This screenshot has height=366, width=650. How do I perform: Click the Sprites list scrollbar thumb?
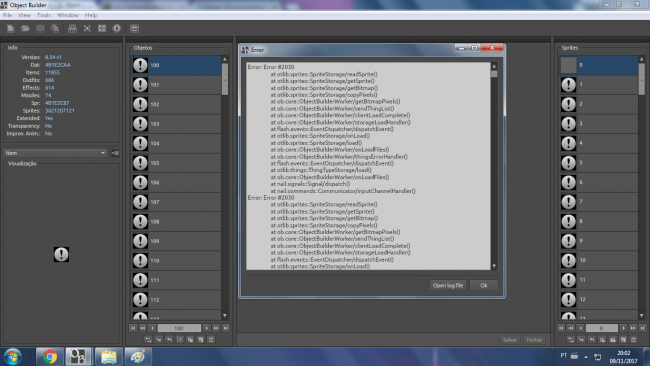point(641,79)
